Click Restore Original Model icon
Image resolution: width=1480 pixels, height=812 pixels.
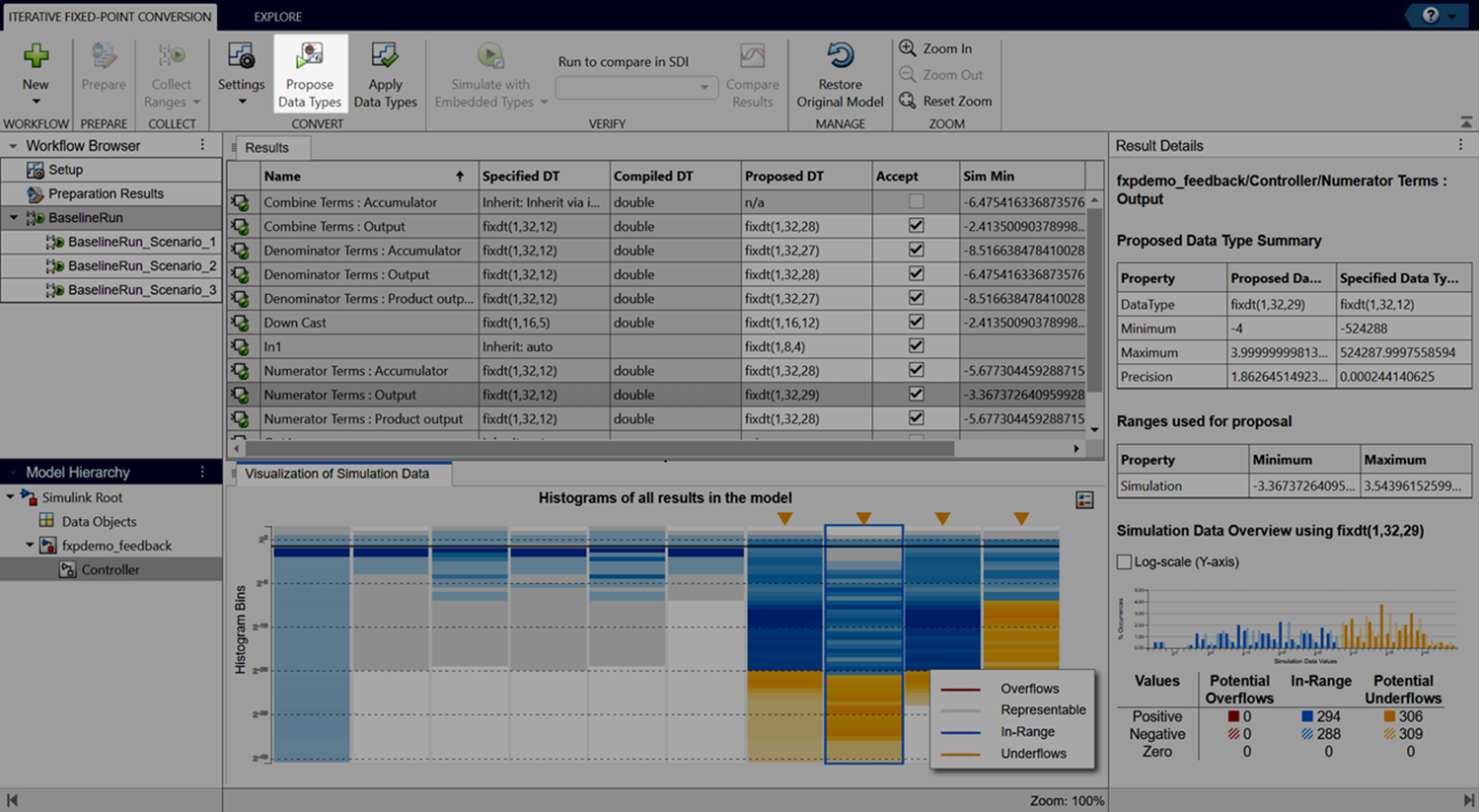pos(840,56)
